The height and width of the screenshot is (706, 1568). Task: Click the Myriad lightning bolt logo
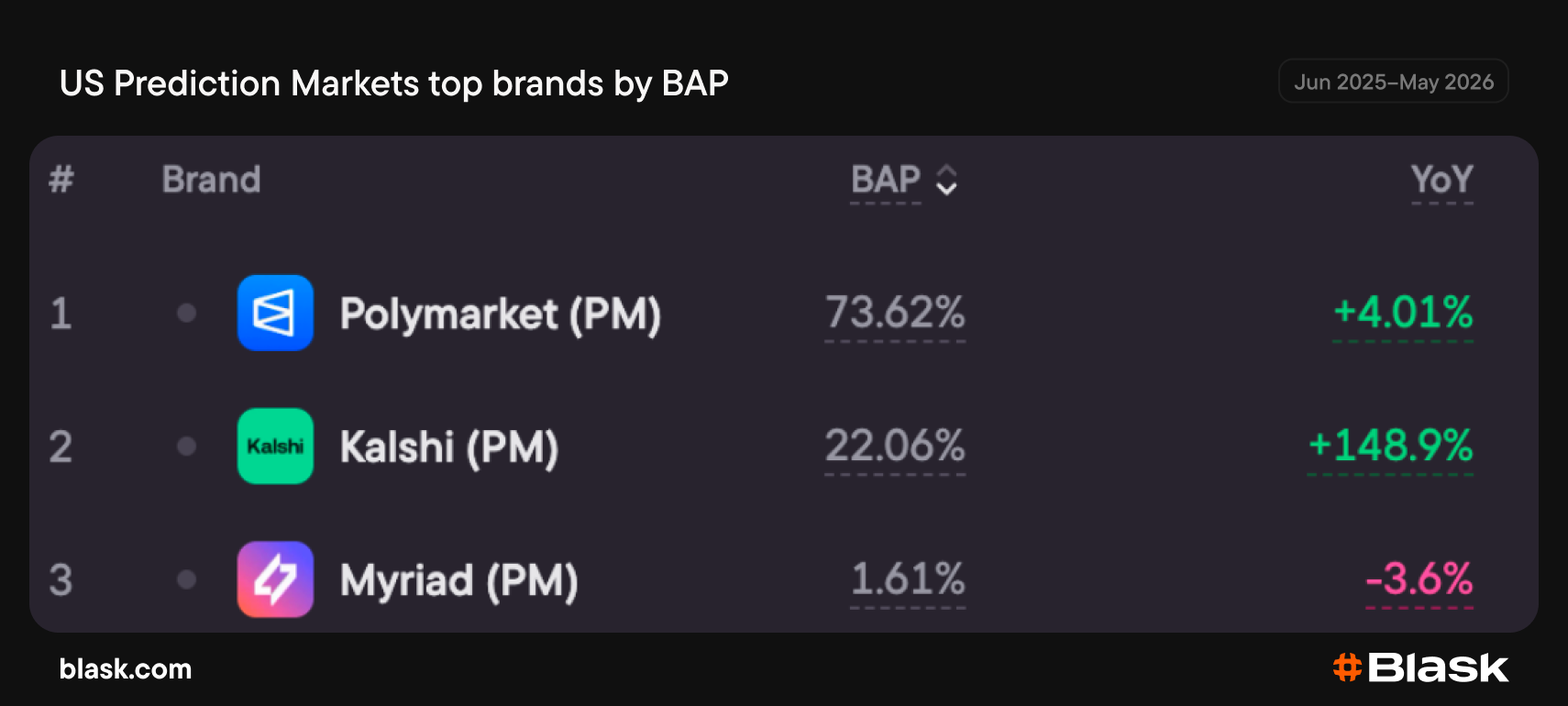point(275,579)
